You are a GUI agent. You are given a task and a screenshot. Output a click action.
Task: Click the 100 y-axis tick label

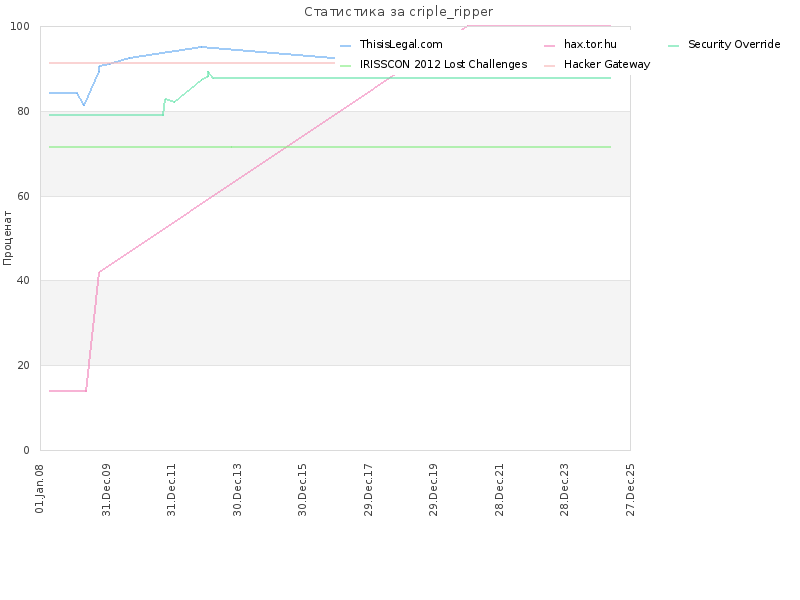pos(20,26)
